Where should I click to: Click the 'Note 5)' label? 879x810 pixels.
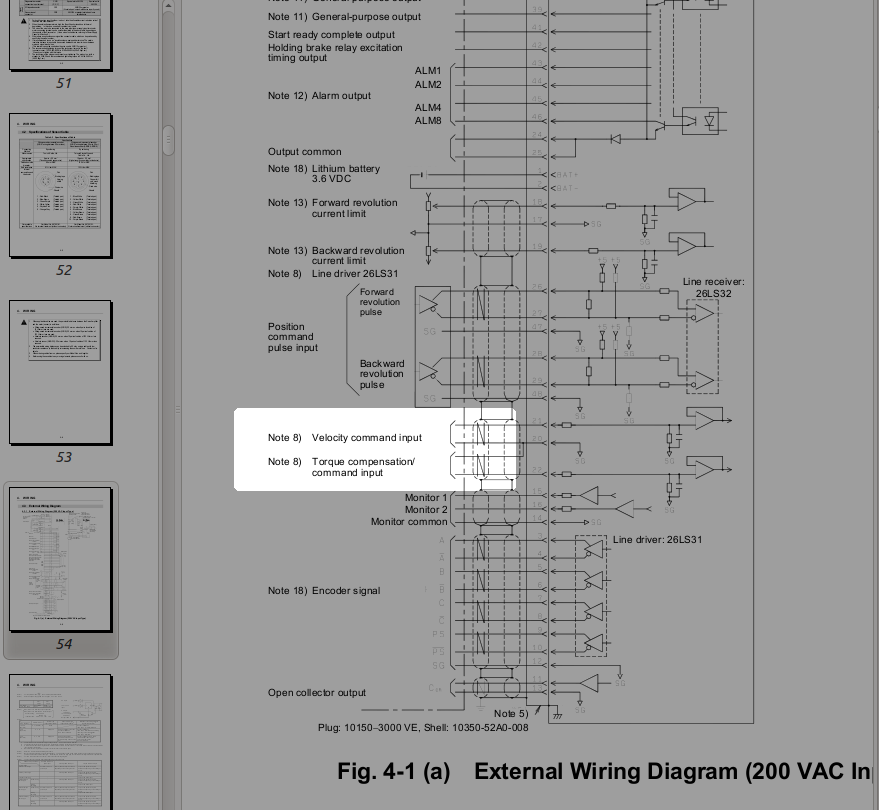click(x=511, y=714)
